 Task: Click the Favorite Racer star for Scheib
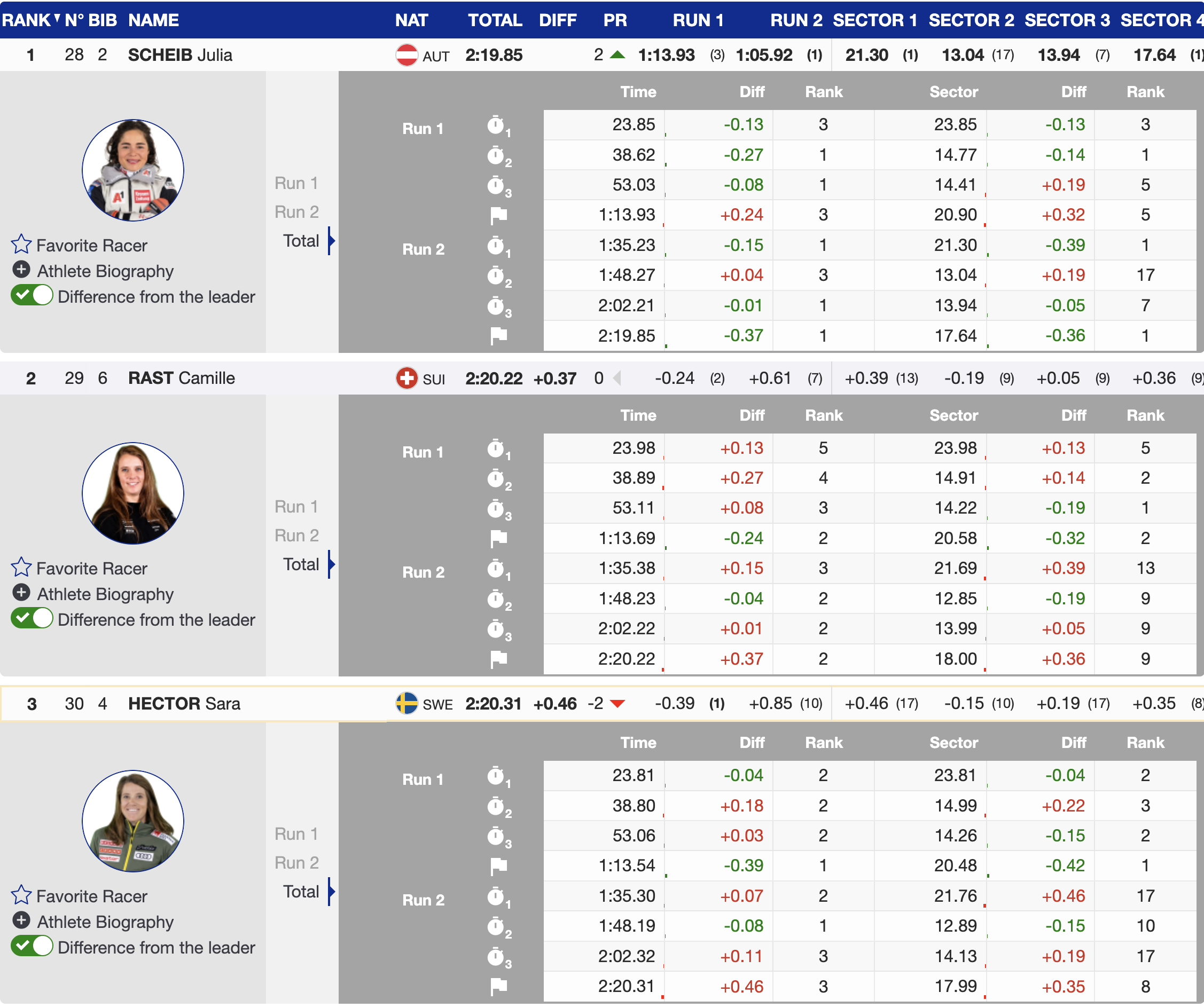coord(21,245)
